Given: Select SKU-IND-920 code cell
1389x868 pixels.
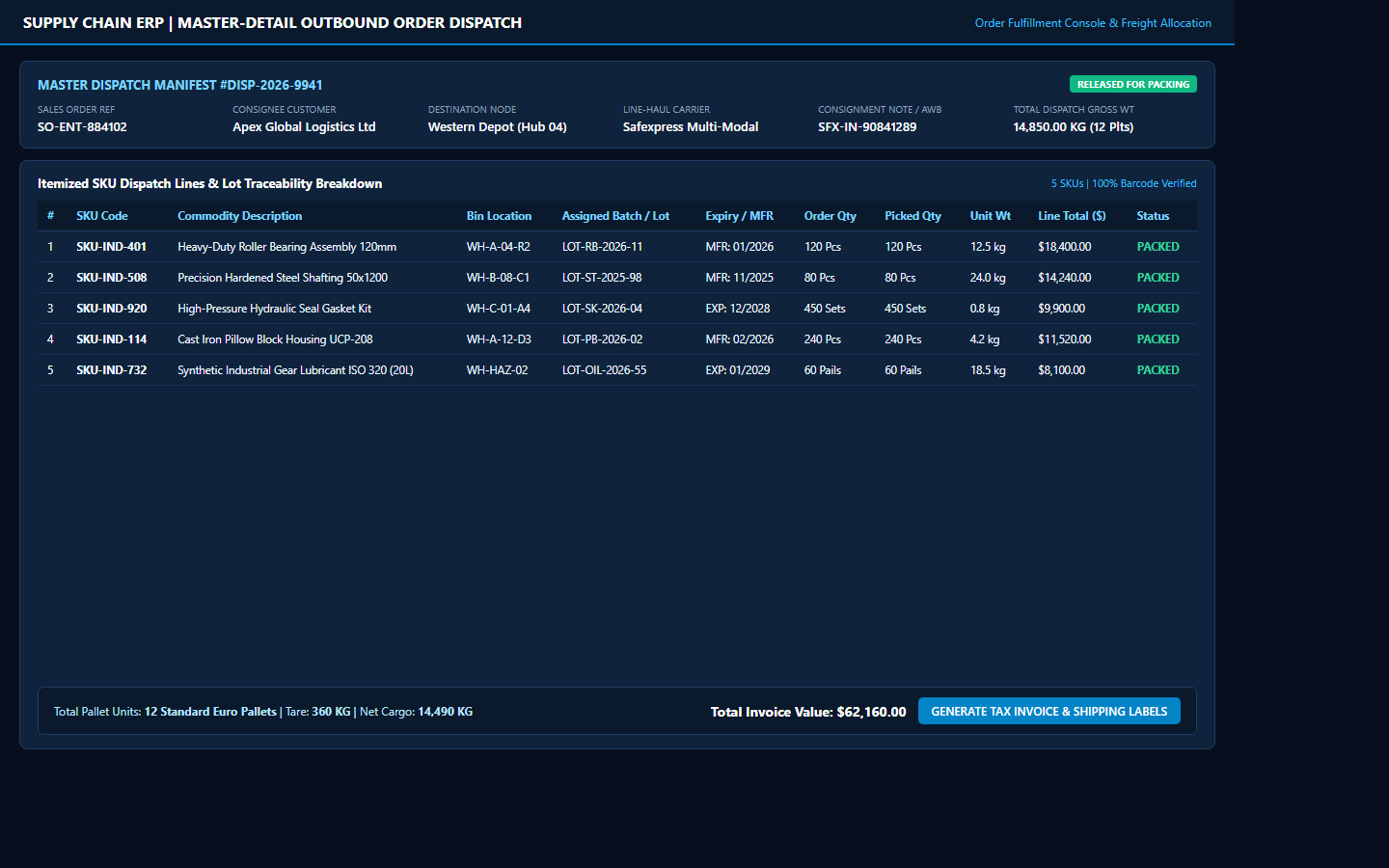Looking at the screenshot, I should click(112, 309).
